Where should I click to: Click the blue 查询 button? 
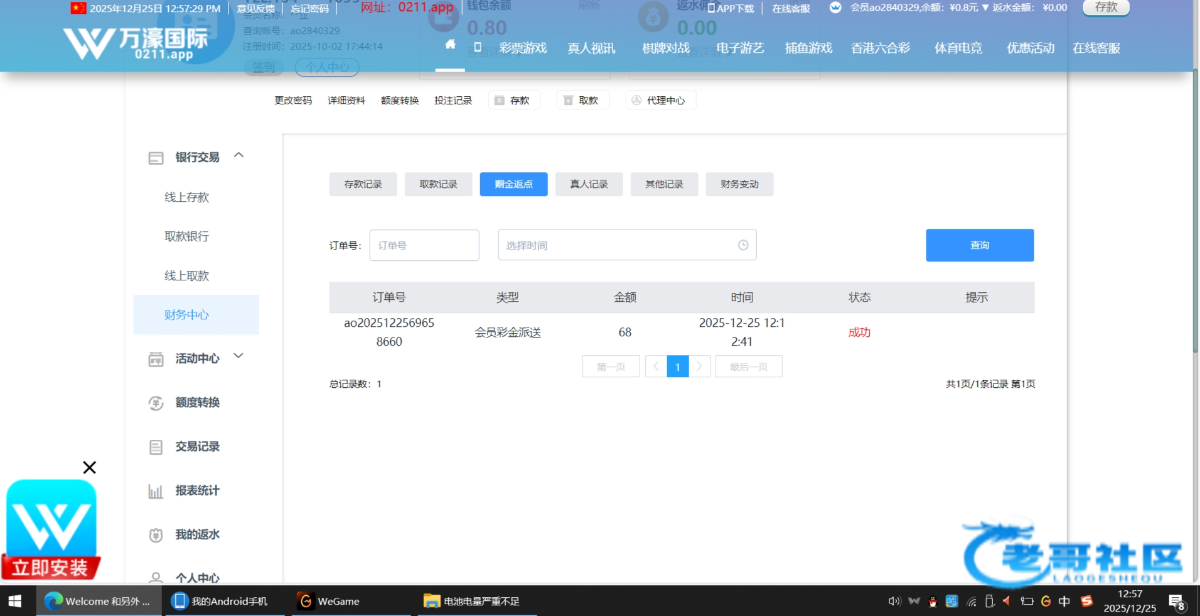click(x=979, y=245)
